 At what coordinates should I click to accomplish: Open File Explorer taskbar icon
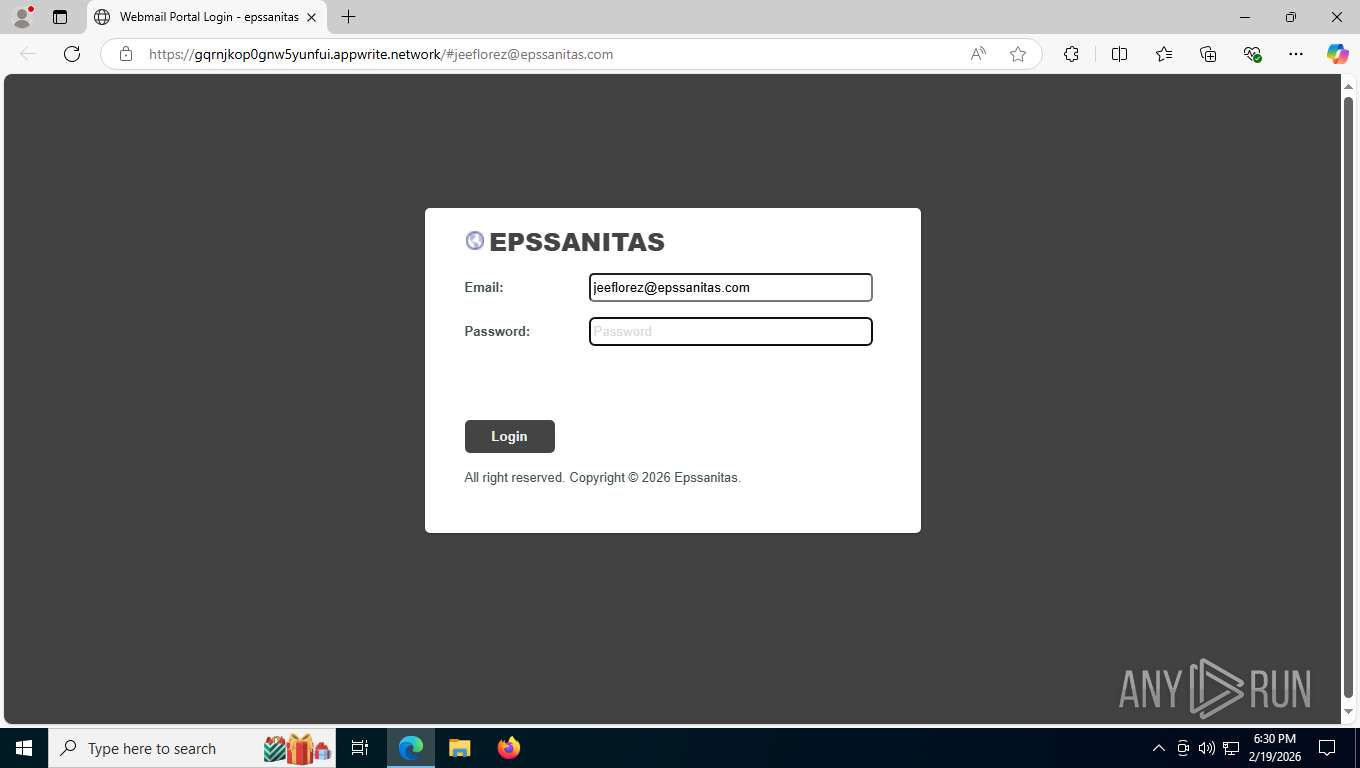pos(460,748)
